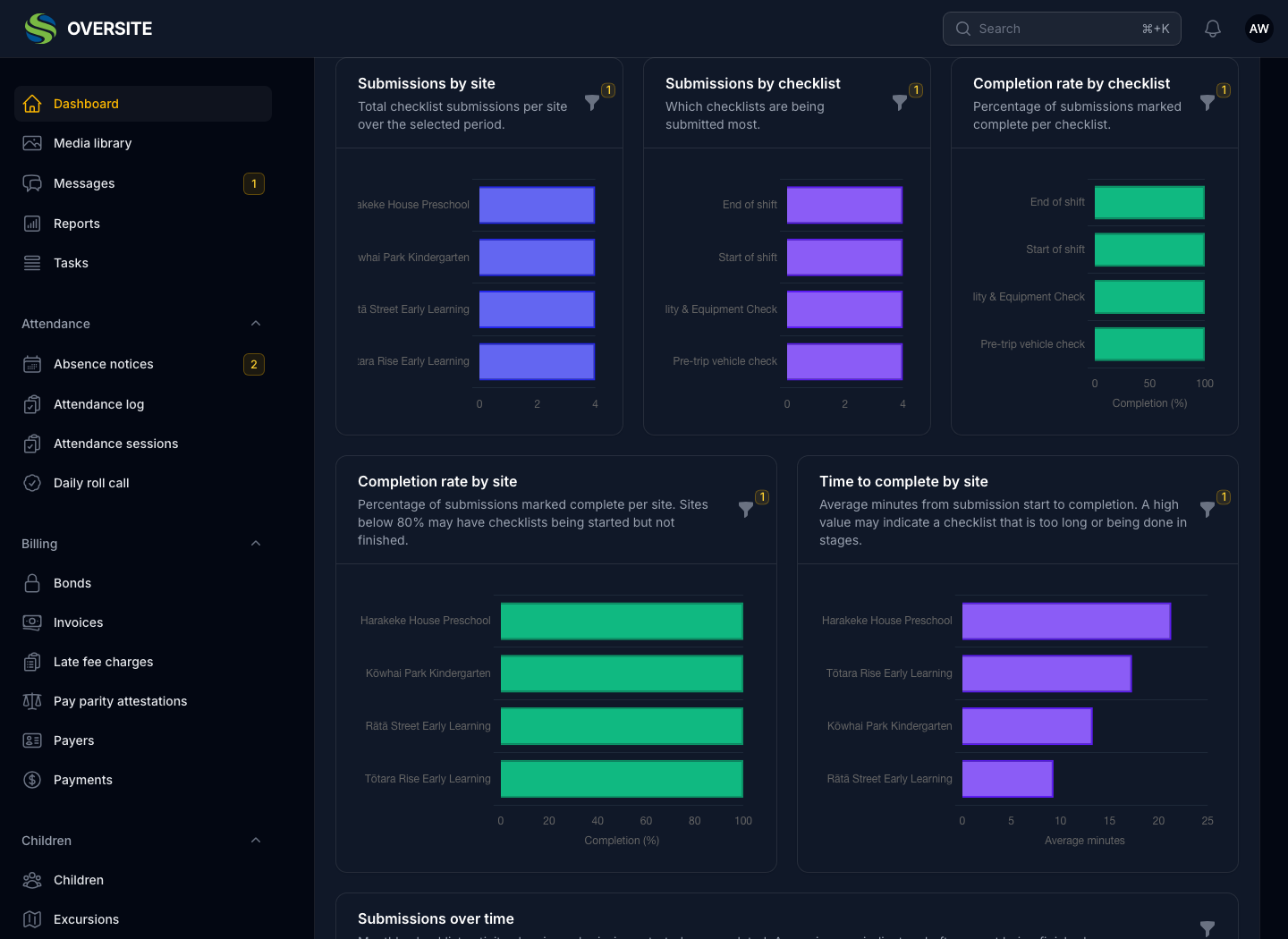The height and width of the screenshot is (939, 1288).
Task: Open filter on Time to complete by site
Action: [1207, 510]
